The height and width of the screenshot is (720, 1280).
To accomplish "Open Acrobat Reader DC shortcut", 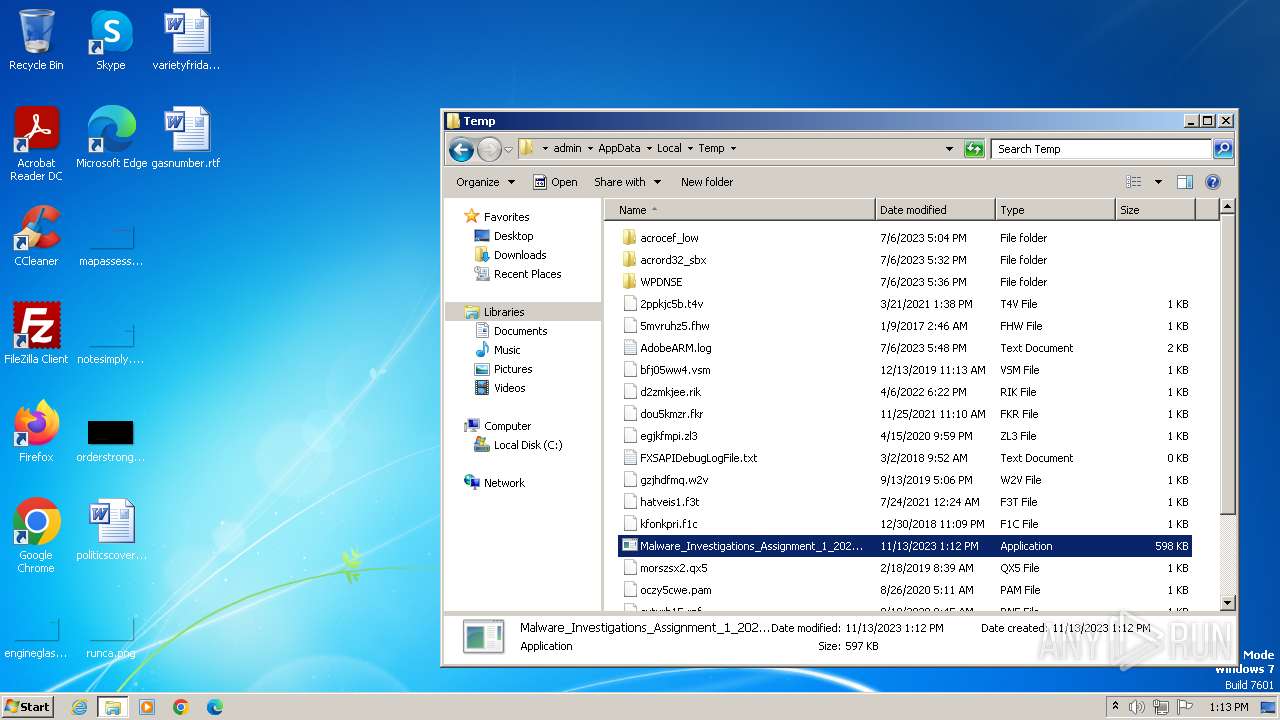I will click(x=36, y=143).
